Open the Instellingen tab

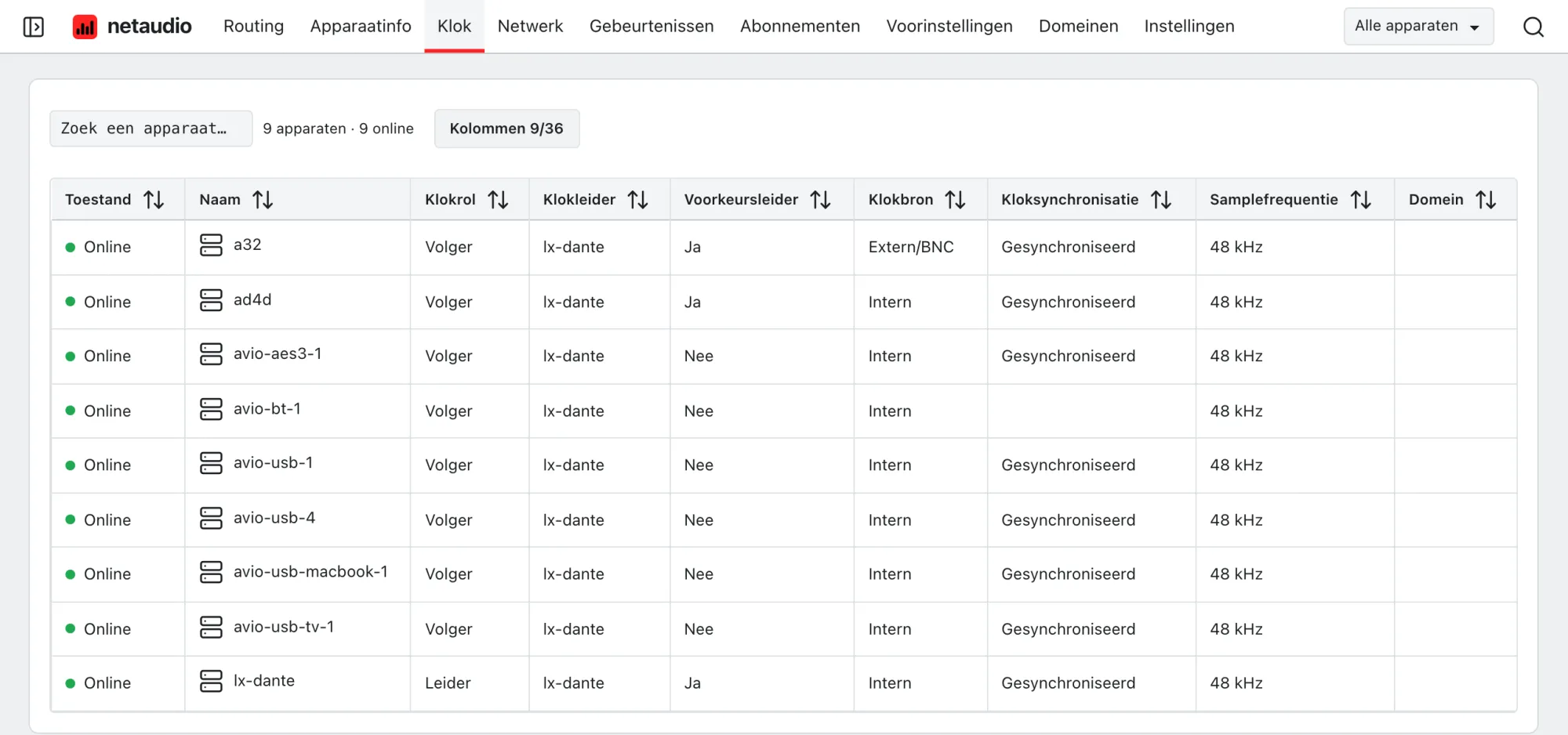tap(1189, 27)
